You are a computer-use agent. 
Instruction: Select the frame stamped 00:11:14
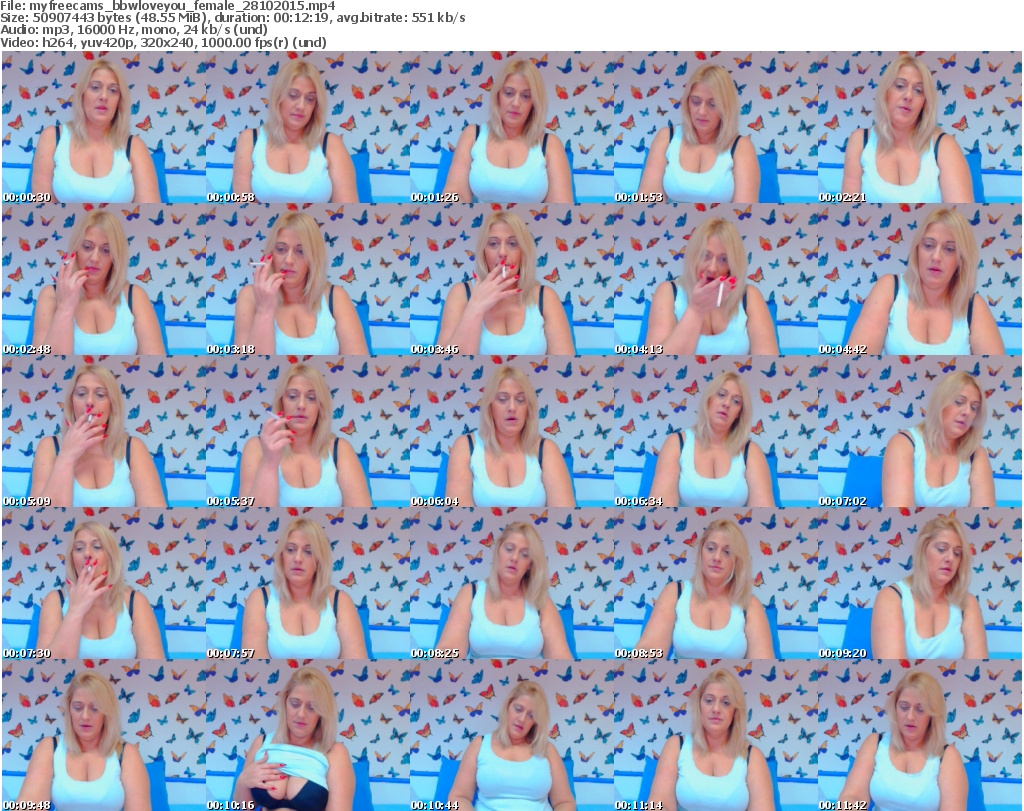[x=715, y=735]
